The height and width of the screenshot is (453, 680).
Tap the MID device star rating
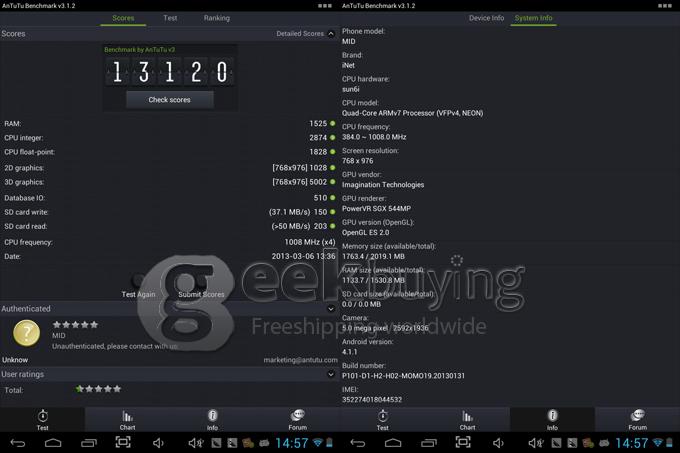coord(75,324)
